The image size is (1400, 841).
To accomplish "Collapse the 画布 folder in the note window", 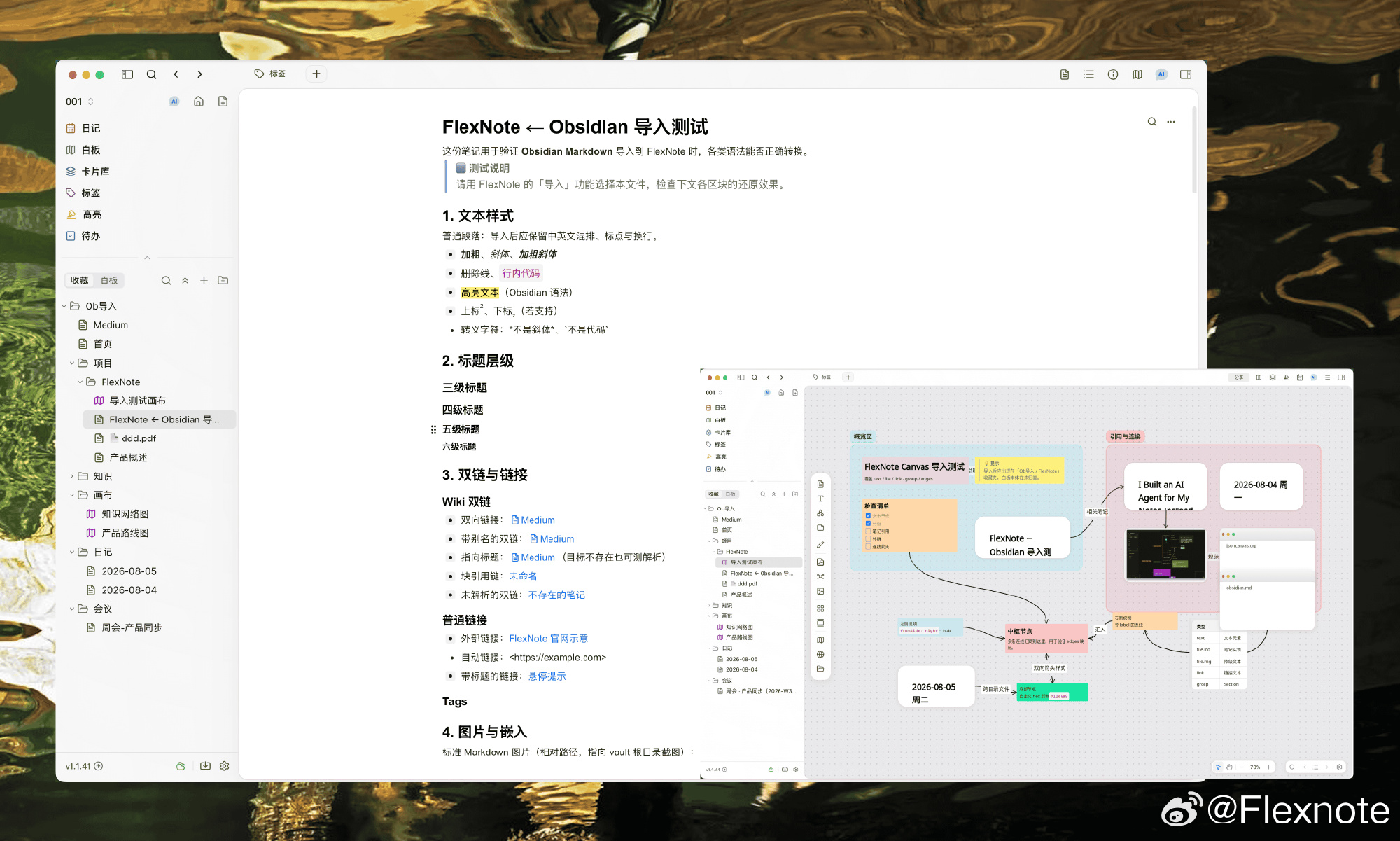I will (72, 495).
